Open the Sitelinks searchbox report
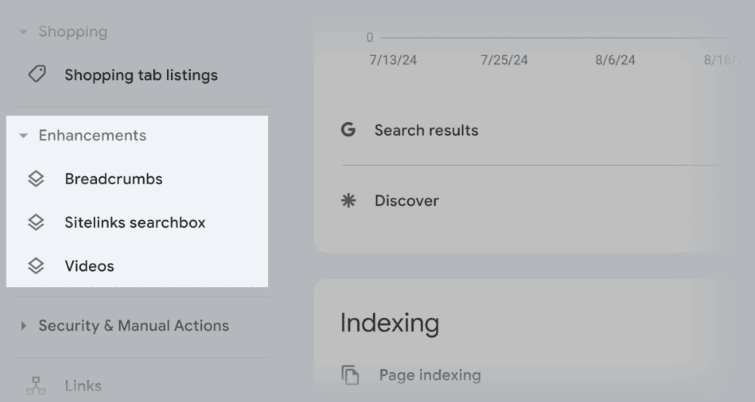 (135, 222)
